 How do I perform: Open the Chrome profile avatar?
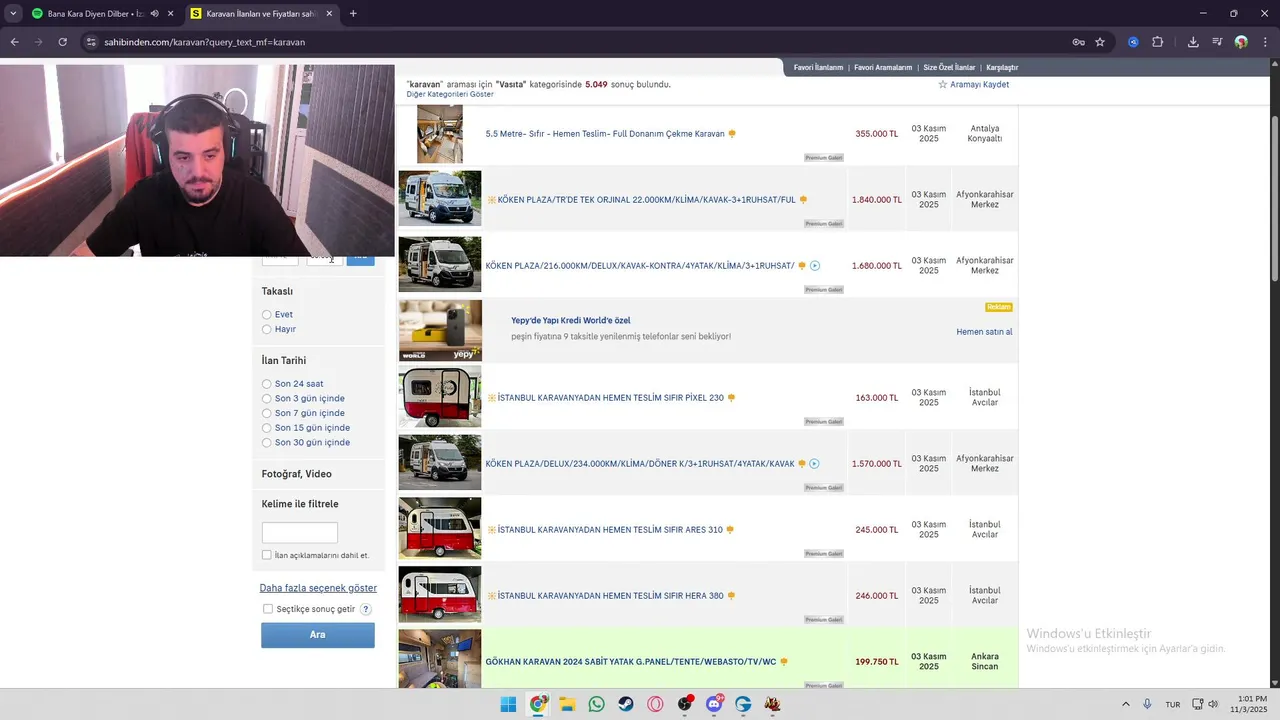point(1241,42)
